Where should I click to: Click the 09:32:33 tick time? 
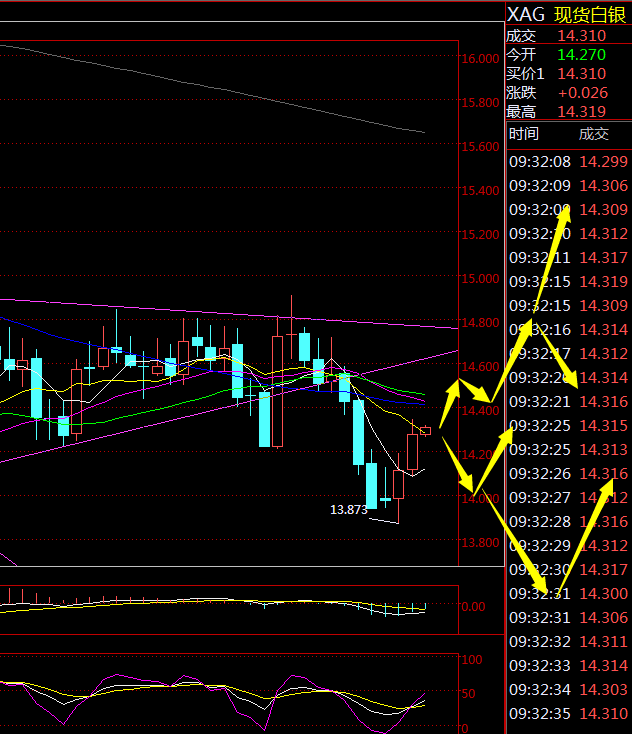[540, 666]
